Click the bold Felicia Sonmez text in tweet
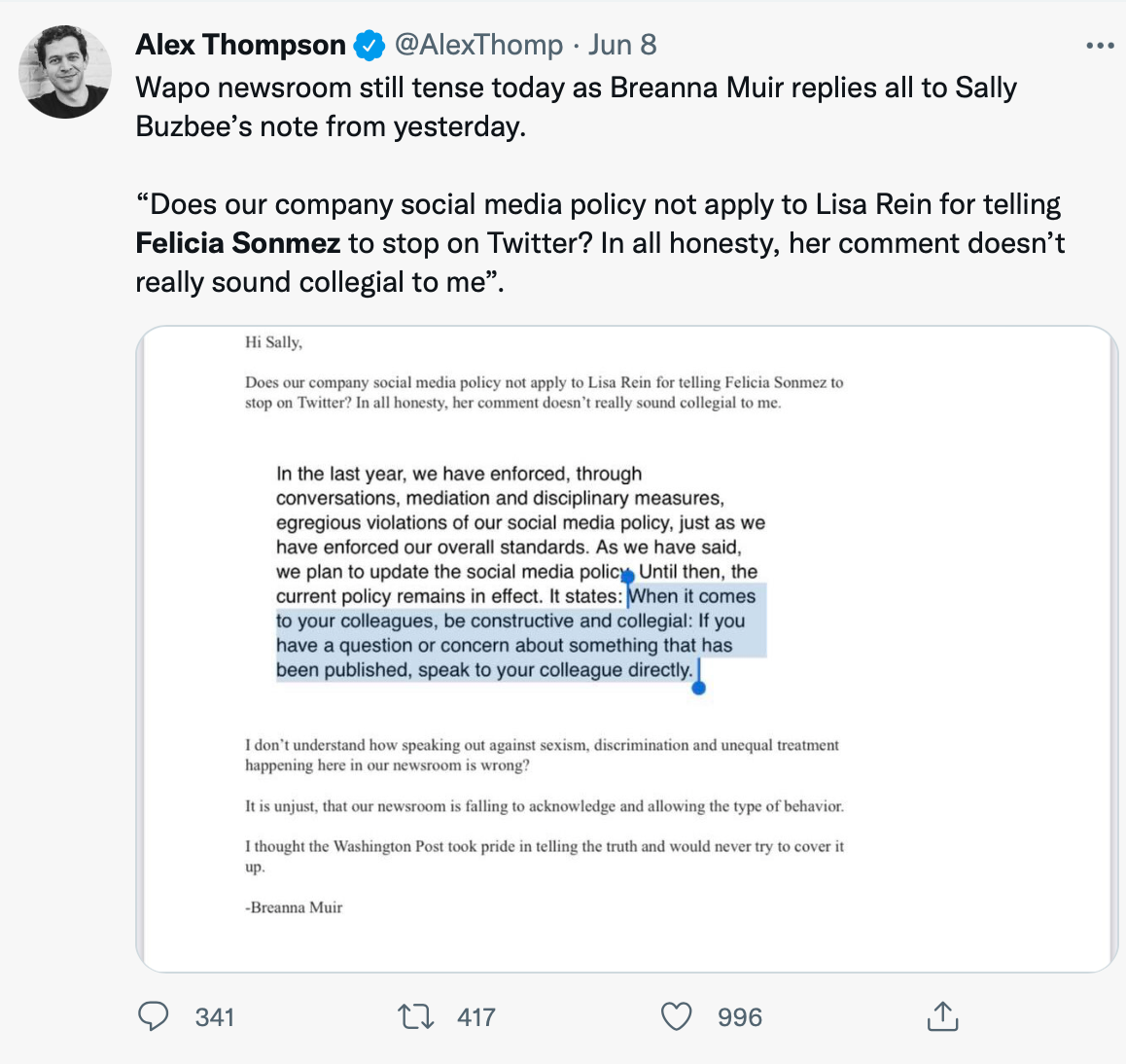 [x=238, y=243]
